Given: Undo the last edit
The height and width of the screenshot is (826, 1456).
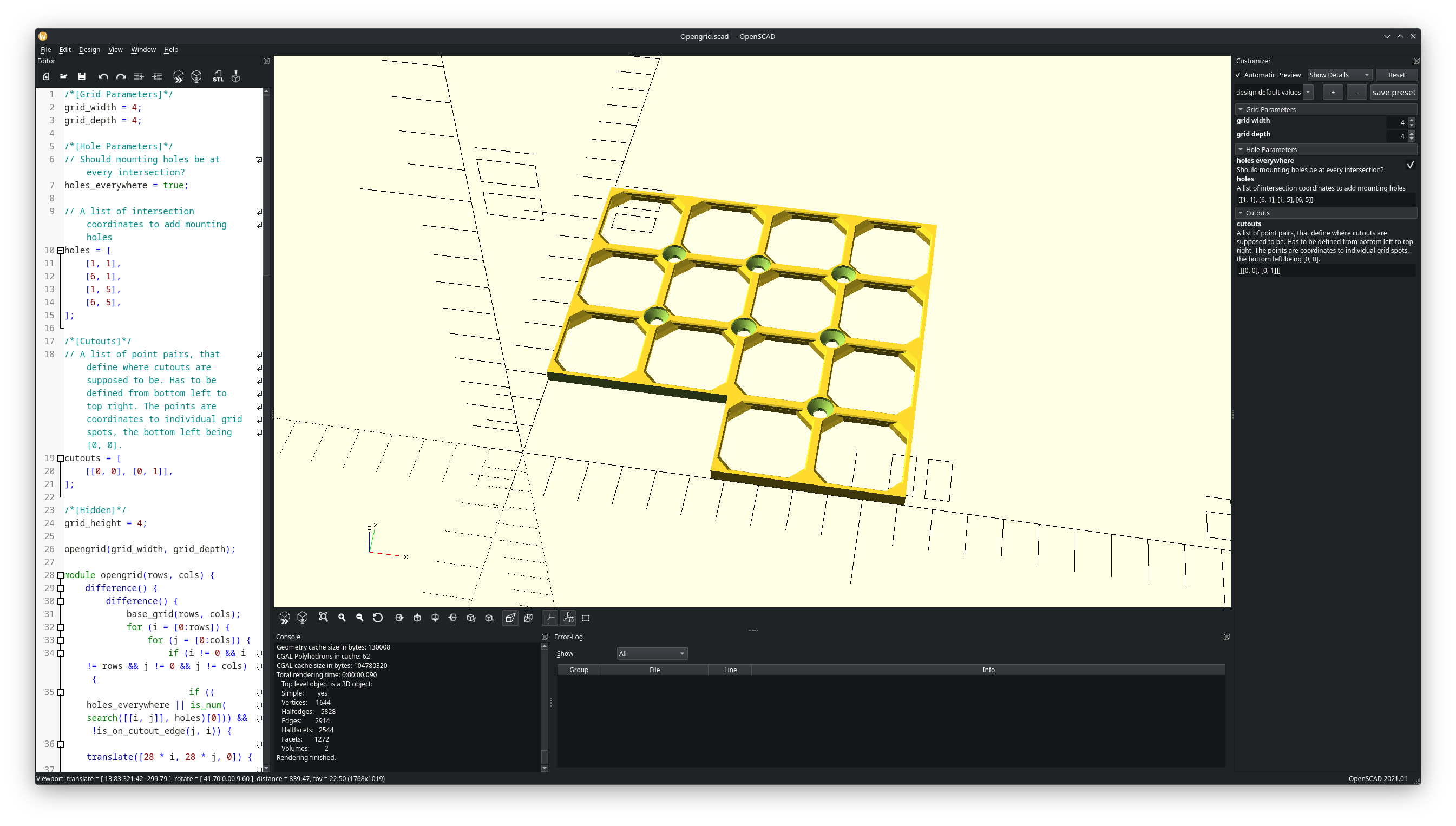Looking at the screenshot, I should tap(103, 76).
